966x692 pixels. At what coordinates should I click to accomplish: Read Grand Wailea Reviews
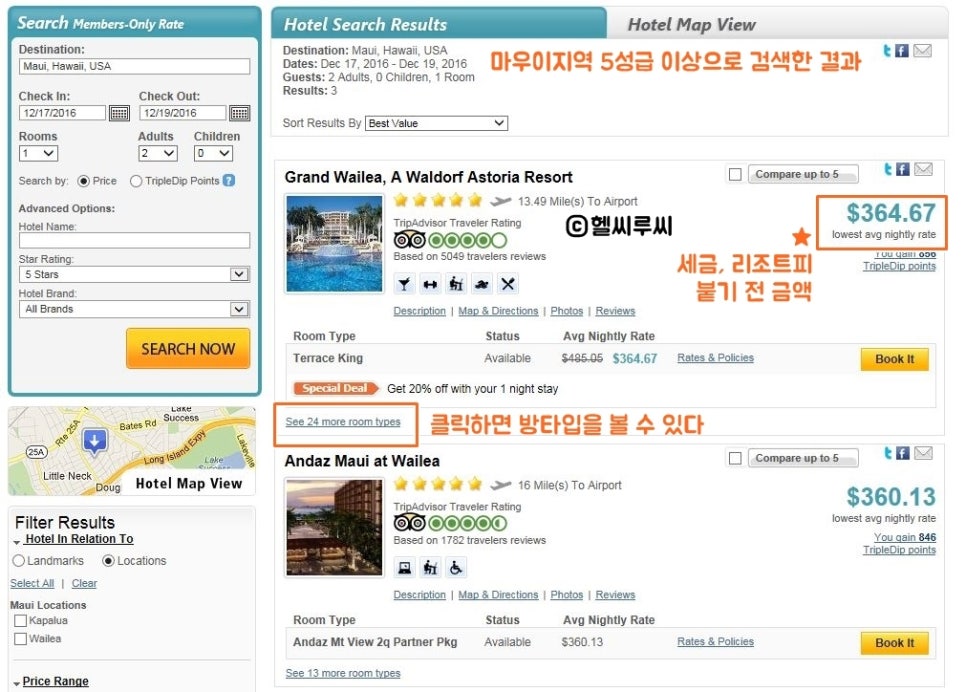tap(615, 311)
